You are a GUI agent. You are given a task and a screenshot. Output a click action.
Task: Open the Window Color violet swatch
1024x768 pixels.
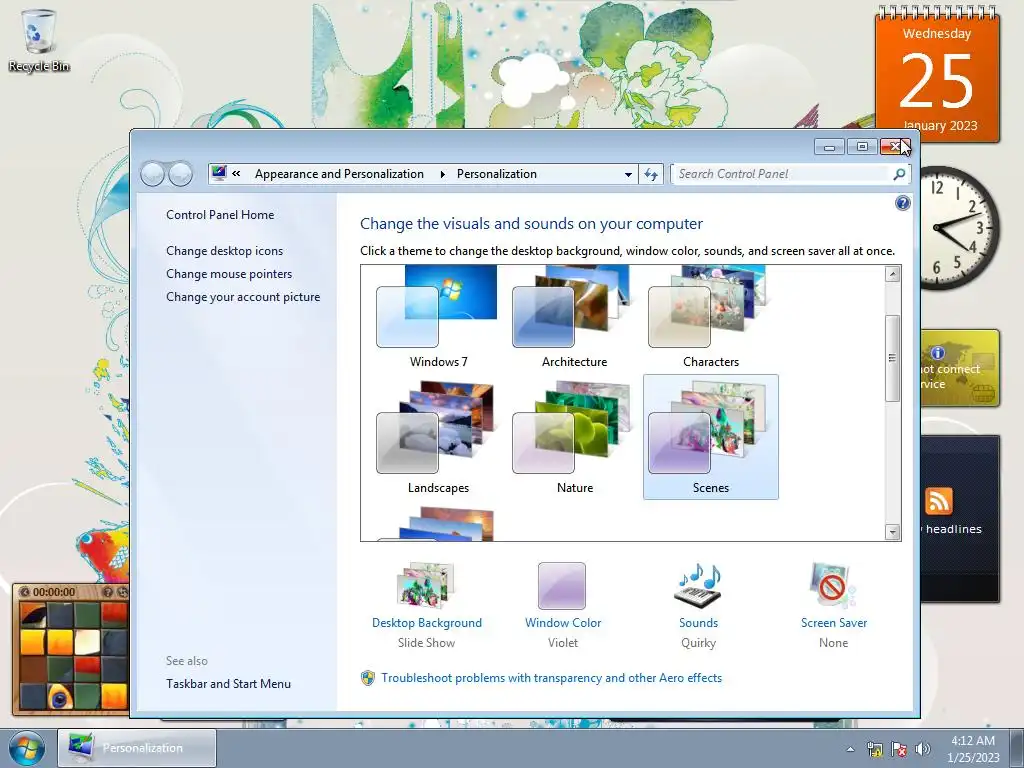coord(562,586)
